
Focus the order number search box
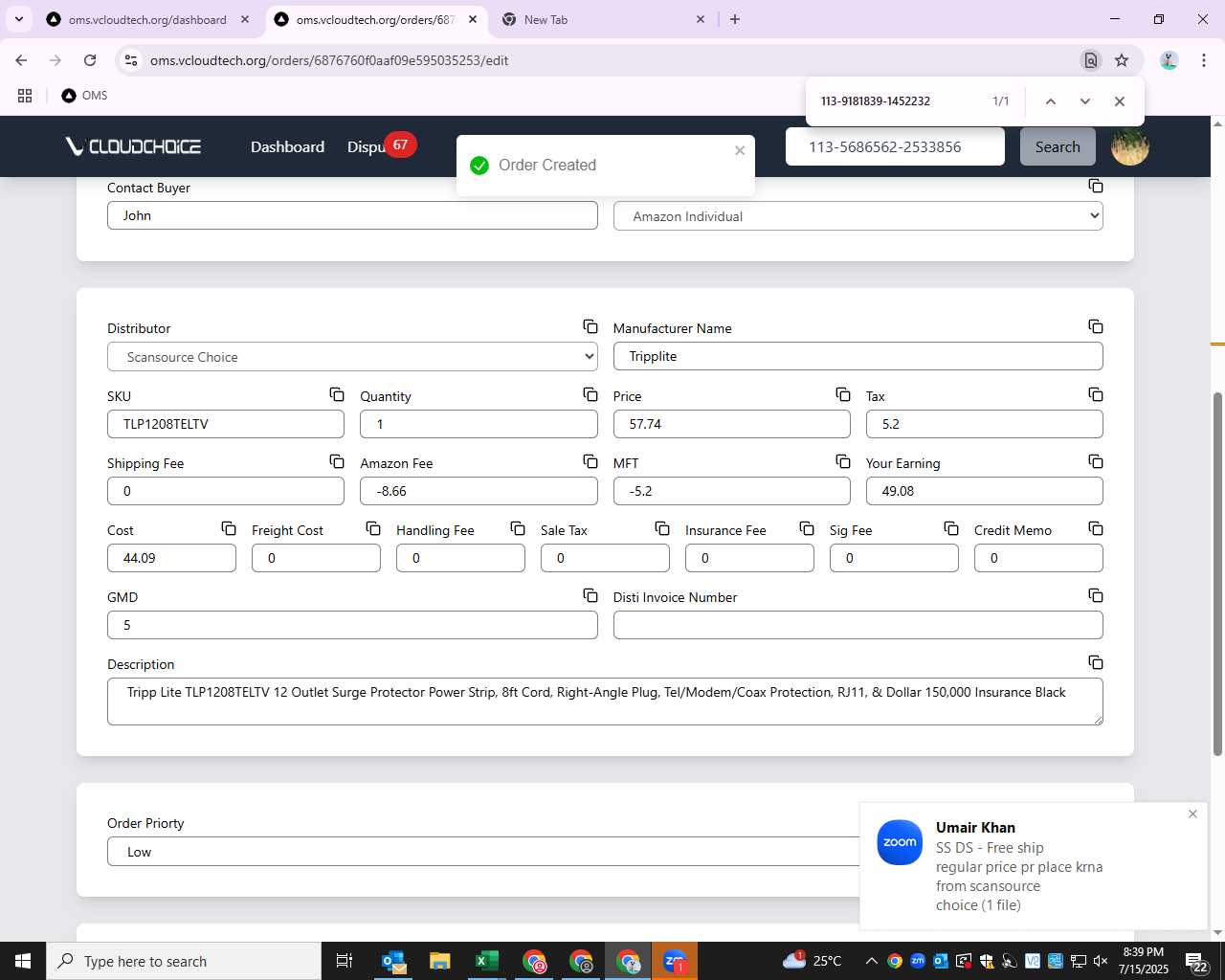pyautogui.click(x=895, y=146)
